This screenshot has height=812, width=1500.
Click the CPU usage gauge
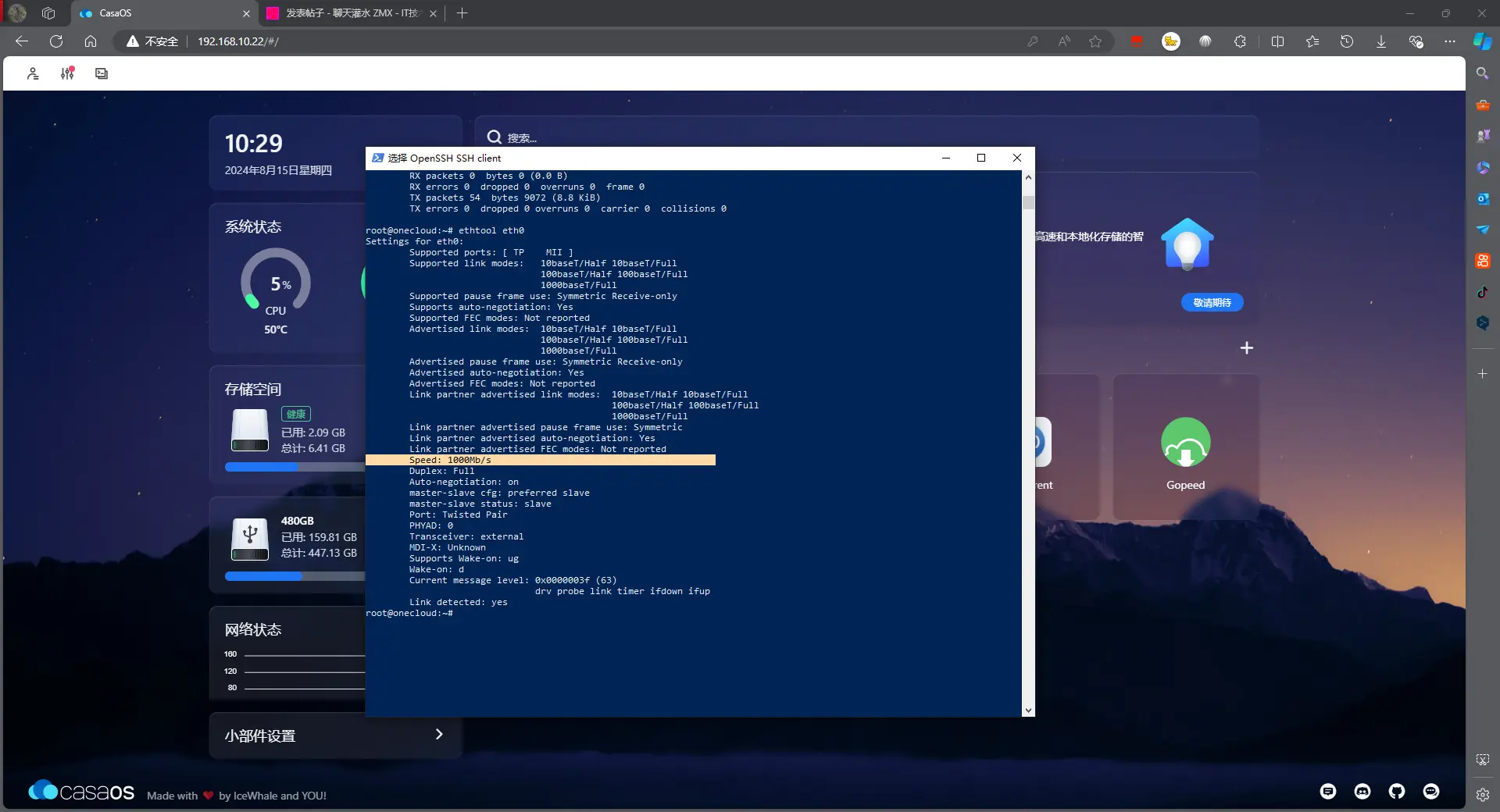point(275,283)
